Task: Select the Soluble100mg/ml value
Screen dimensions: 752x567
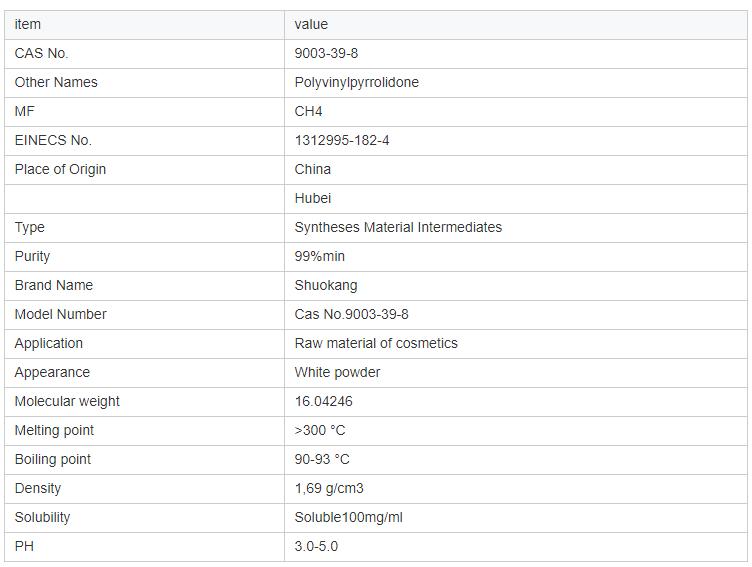Action: [x=348, y=517]
